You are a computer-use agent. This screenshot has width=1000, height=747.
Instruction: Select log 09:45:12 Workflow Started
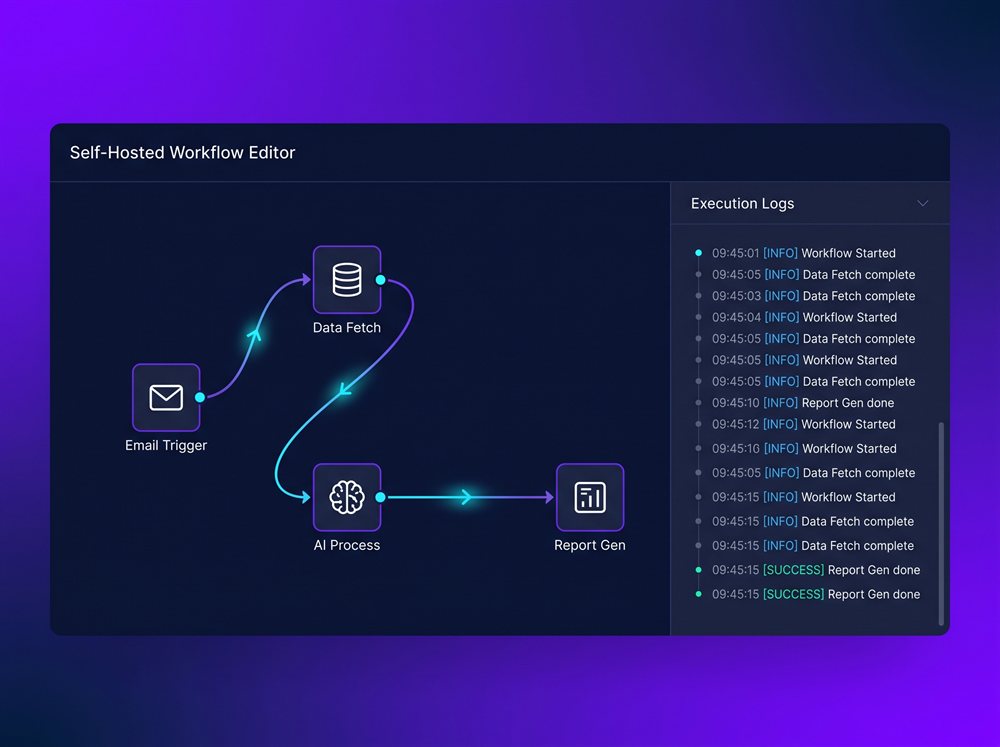pos(804,424)
